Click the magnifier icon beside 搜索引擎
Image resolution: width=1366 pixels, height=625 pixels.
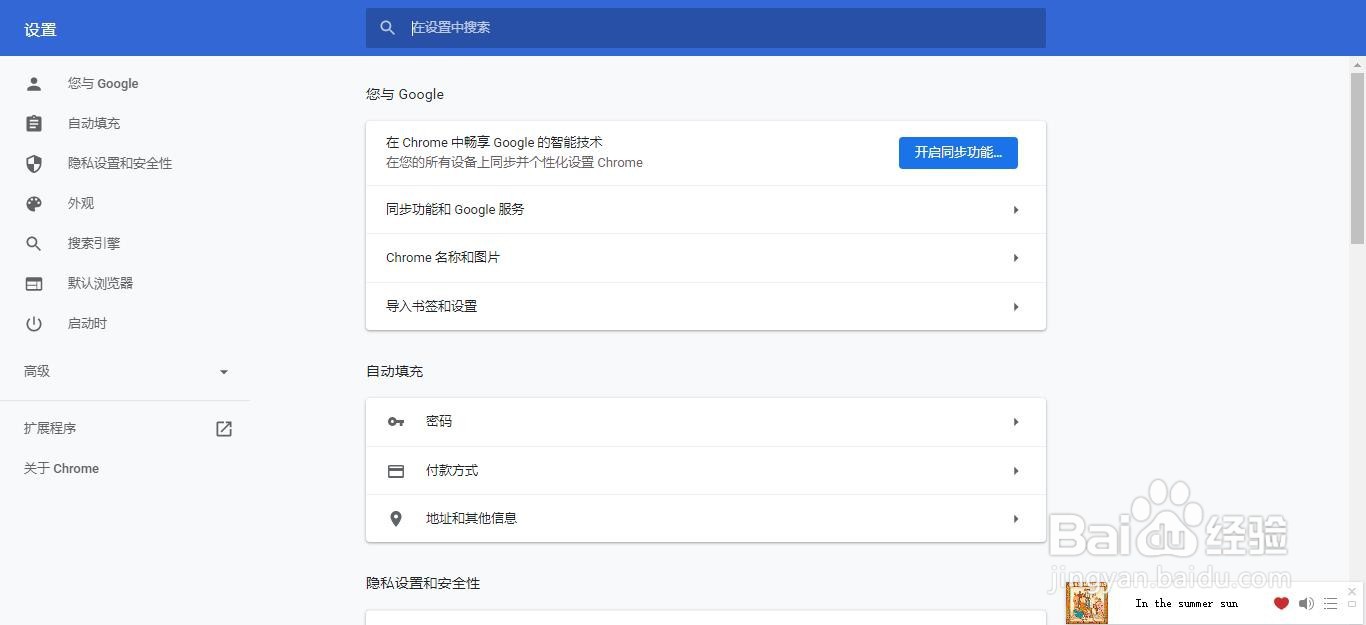coord(34,244)
